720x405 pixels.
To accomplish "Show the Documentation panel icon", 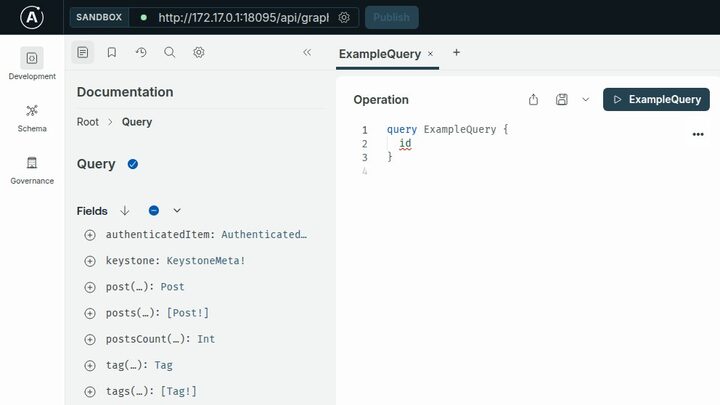I will (83, 52).
